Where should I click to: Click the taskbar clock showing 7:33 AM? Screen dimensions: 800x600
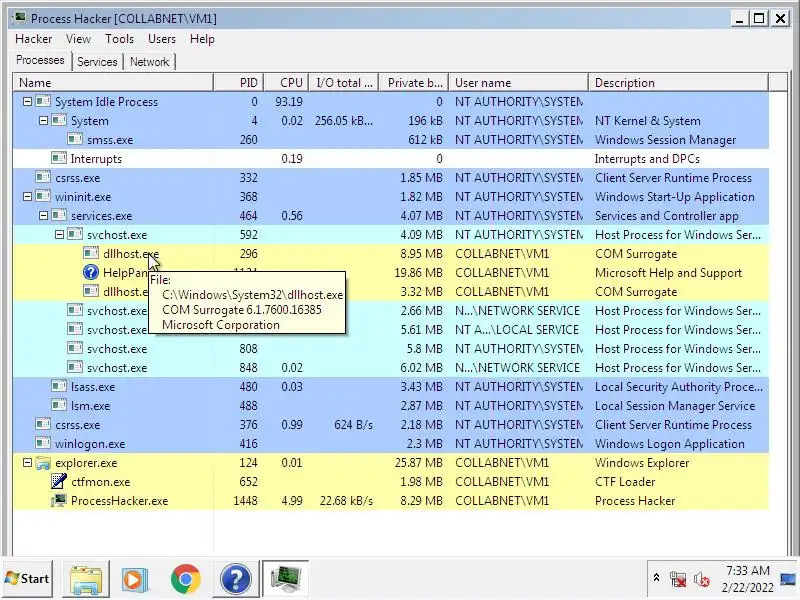pos(747,579)
